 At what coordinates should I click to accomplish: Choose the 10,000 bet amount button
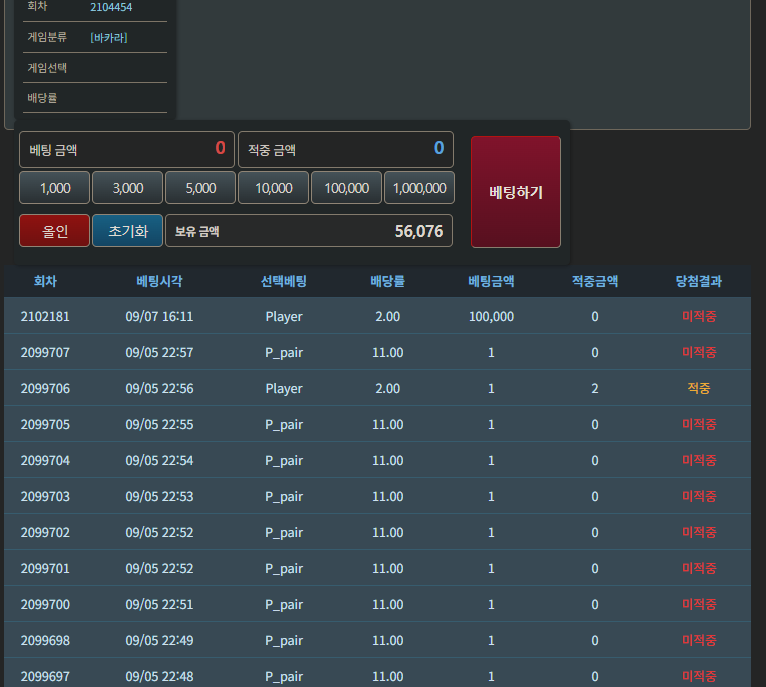(274, 188)
